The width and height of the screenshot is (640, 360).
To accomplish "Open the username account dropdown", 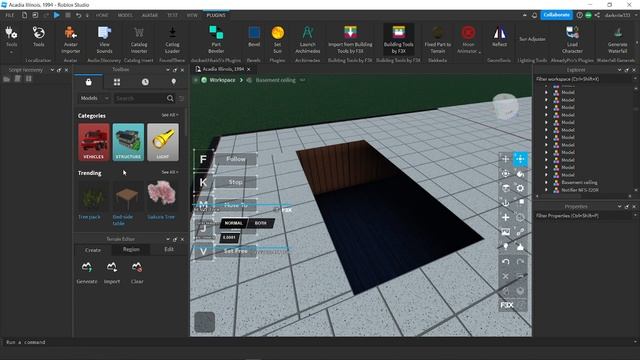I will [x=619, y=15].
